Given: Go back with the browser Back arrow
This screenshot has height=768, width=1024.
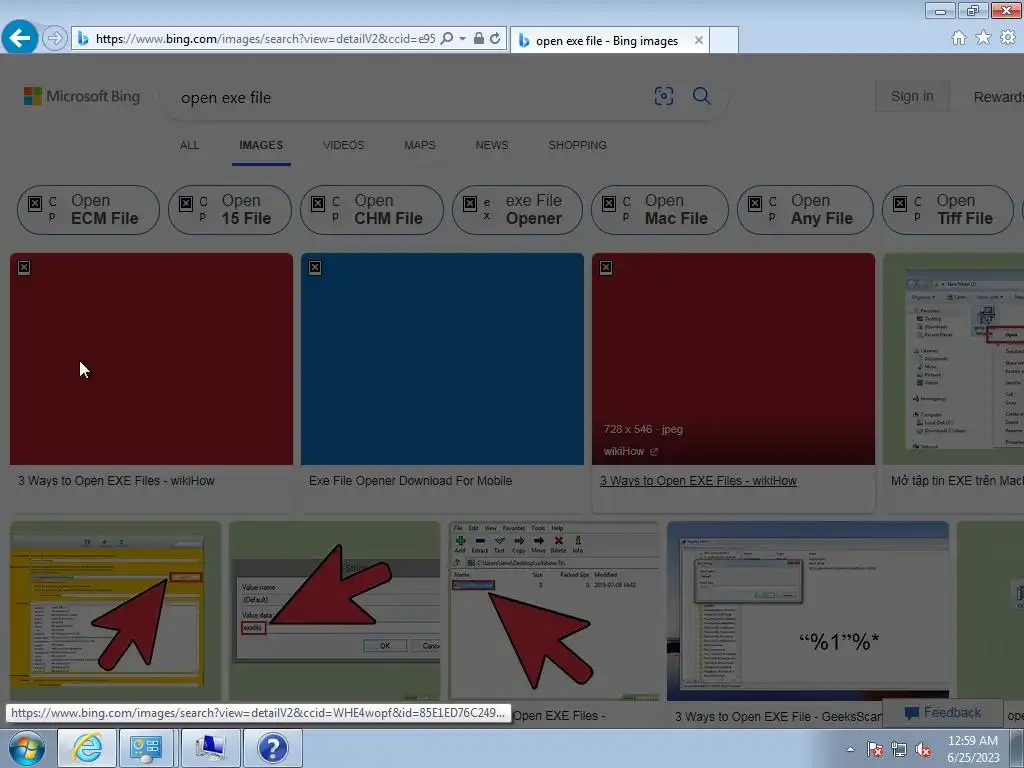Looking at the screenshot, I should coord(20,37).
